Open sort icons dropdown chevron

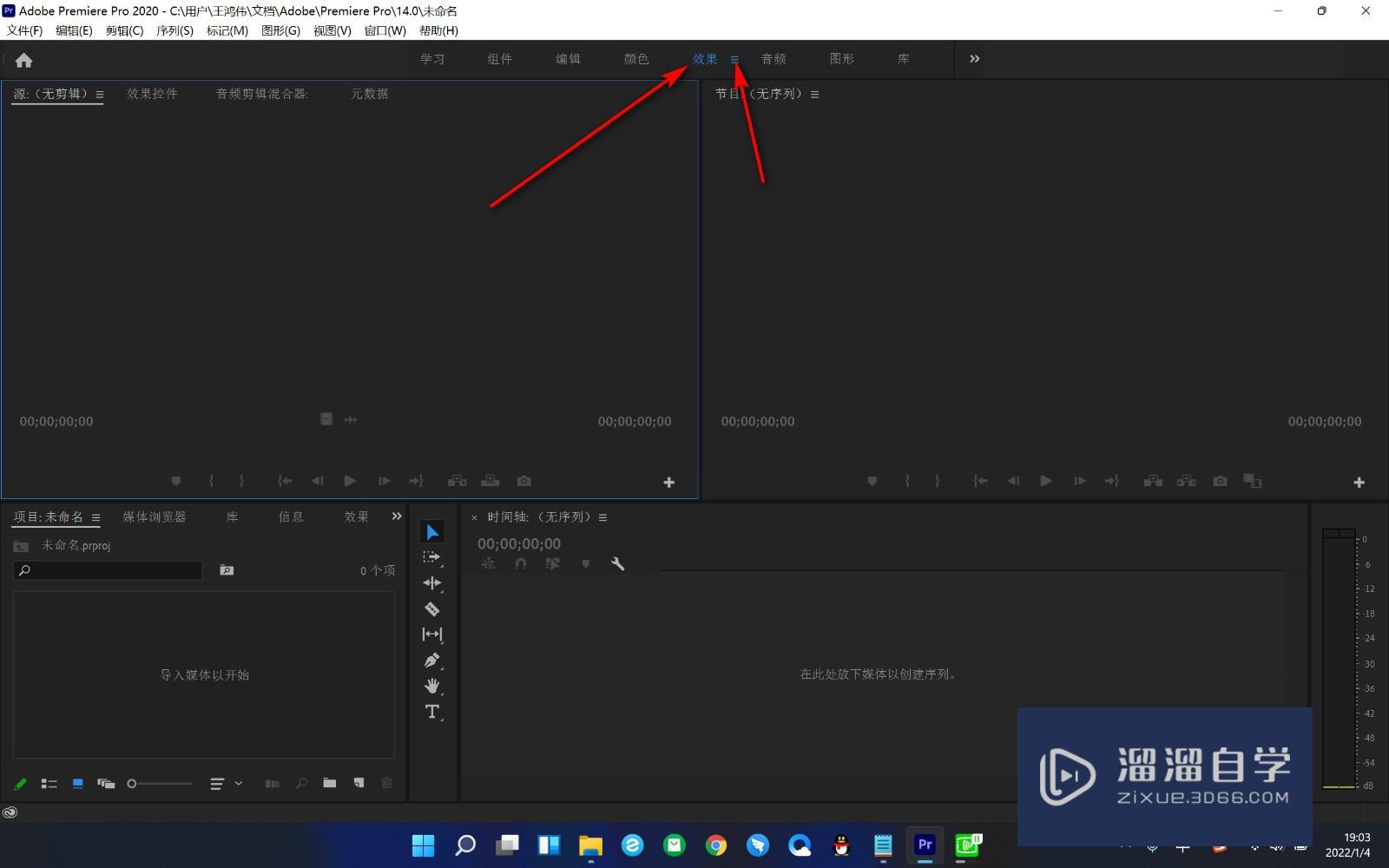tap(239, 783)
